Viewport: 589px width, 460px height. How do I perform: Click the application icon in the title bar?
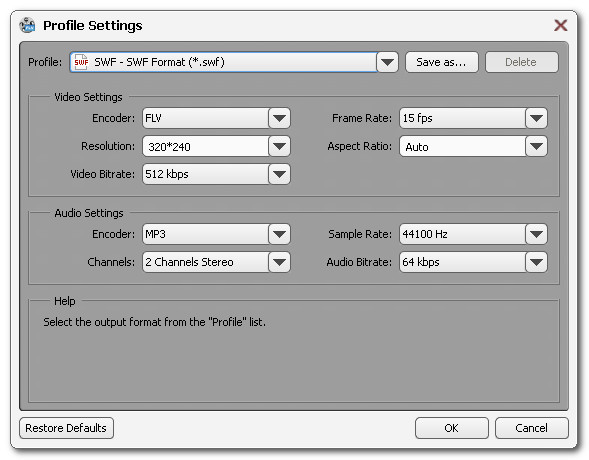point(27,25)
